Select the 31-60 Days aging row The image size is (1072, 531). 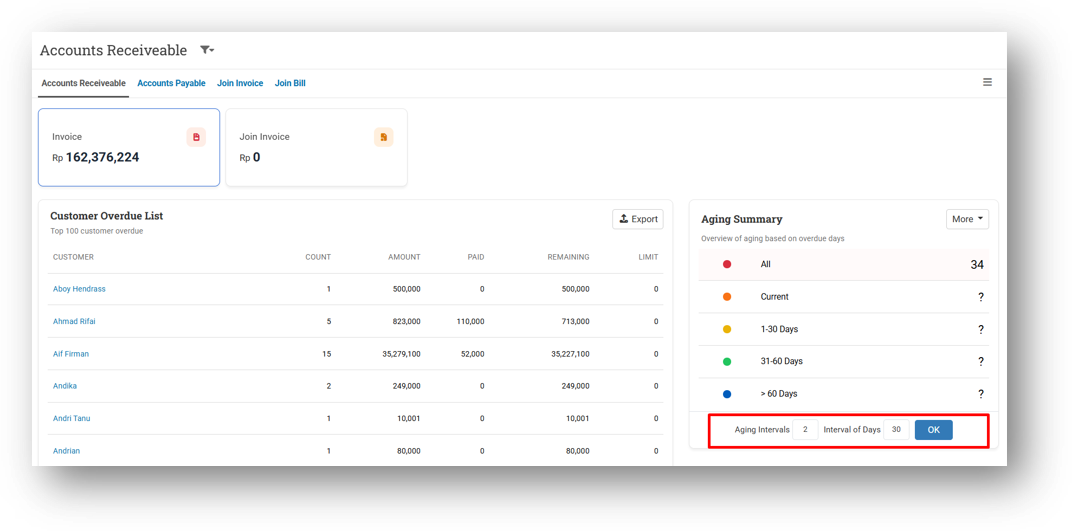click(x=844, y=362)
